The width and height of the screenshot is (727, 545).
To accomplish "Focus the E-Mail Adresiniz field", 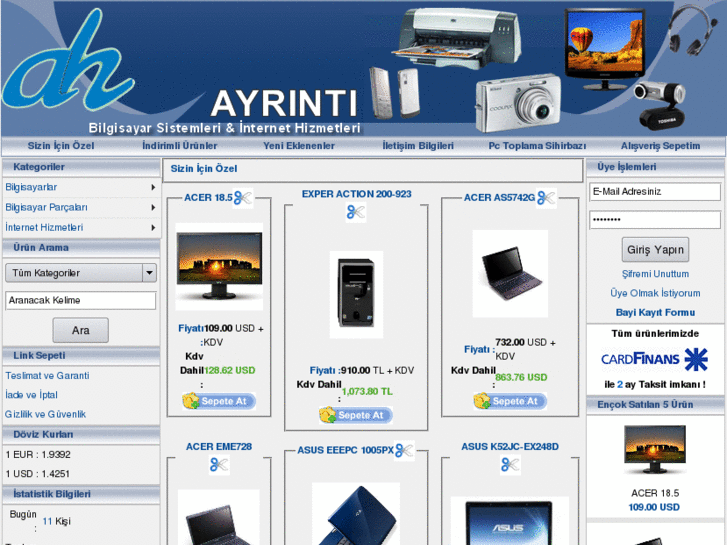I will coord(655,192).
